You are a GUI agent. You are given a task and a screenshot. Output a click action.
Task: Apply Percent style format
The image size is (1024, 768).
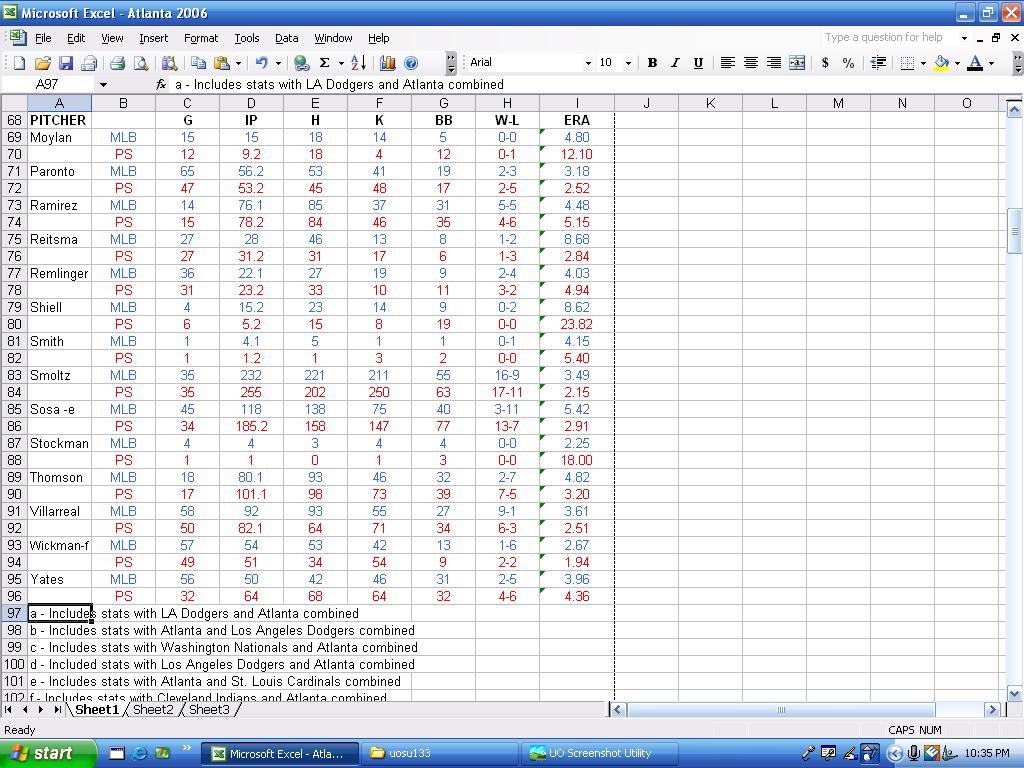tap(848, 63)
